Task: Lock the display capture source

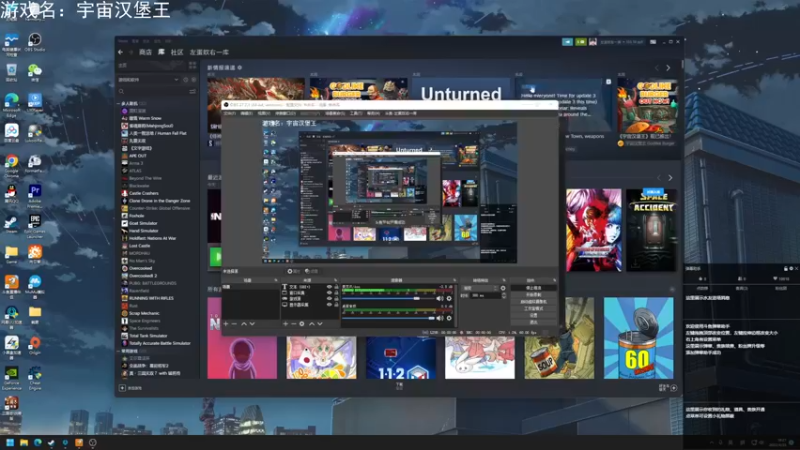Action: 336,305
